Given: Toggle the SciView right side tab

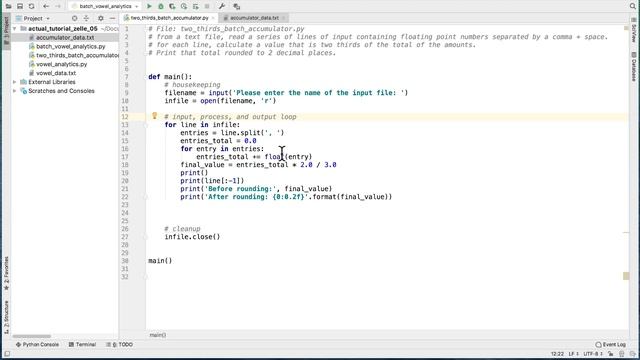Looking at the screenshot, I should point(634,31).
